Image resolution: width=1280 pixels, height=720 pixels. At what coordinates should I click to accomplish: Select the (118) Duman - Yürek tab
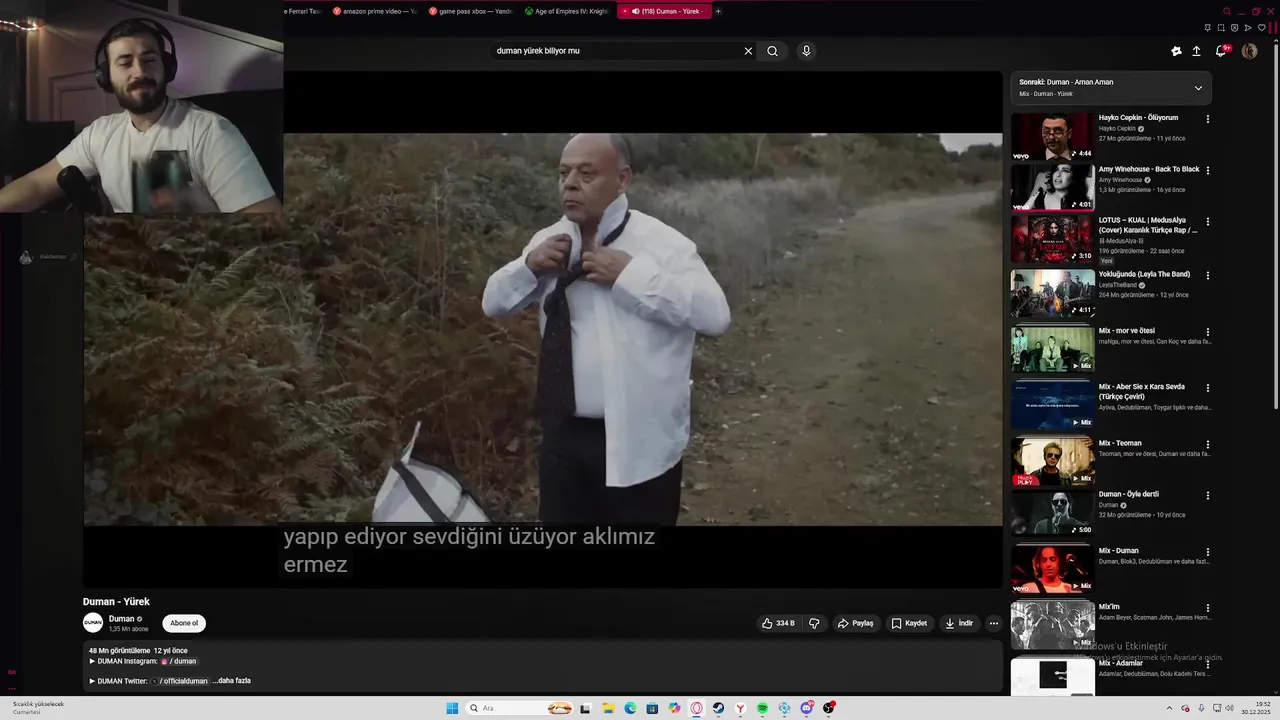[x=664, y=11]
